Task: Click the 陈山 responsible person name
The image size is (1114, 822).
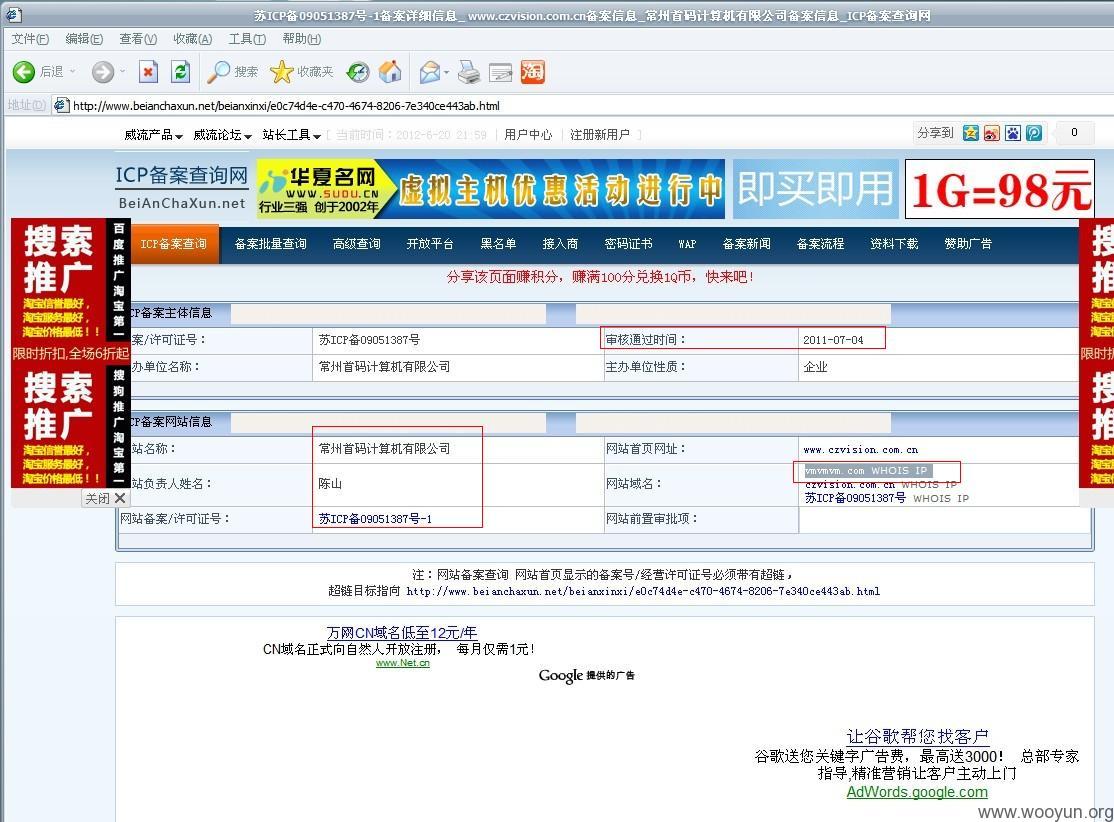Action: click(330, 484)
